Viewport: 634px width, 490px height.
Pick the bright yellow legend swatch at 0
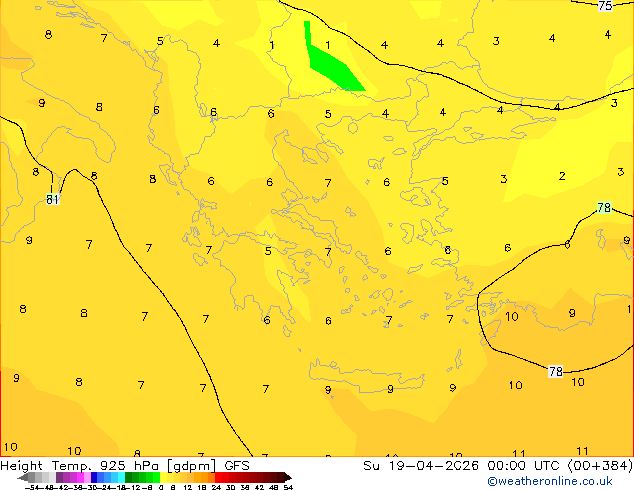tap(163, 477)
